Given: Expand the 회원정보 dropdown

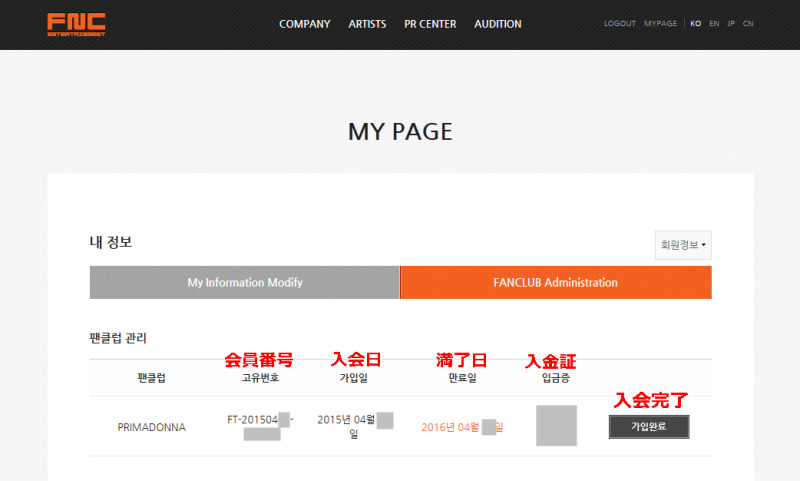Looking at the screenshot, I should click(x=683, y=244).
